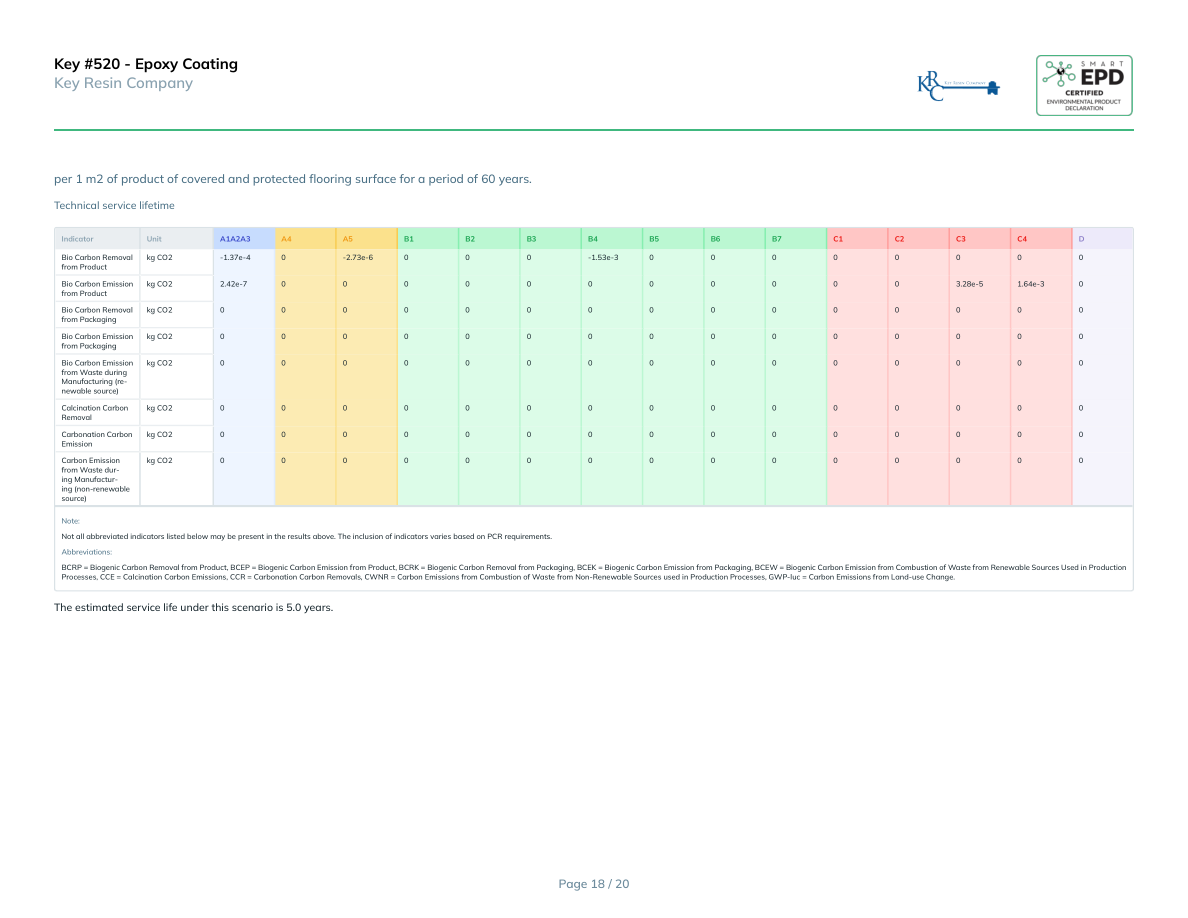Click the yellow A4 column header
Image resolution: width=1188 pixels, height=918 pixels.
click(287, 239)
